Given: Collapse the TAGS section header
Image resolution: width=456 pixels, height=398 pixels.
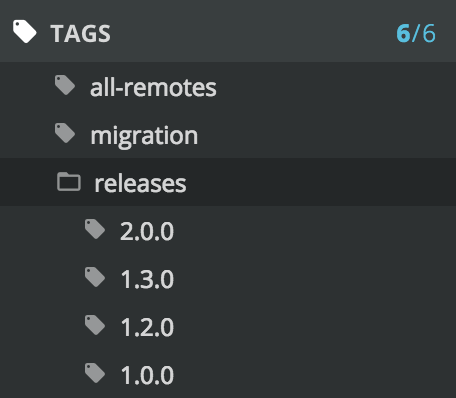Looking at the screenshot, I should pyautogui.click(x=228, y=31).
